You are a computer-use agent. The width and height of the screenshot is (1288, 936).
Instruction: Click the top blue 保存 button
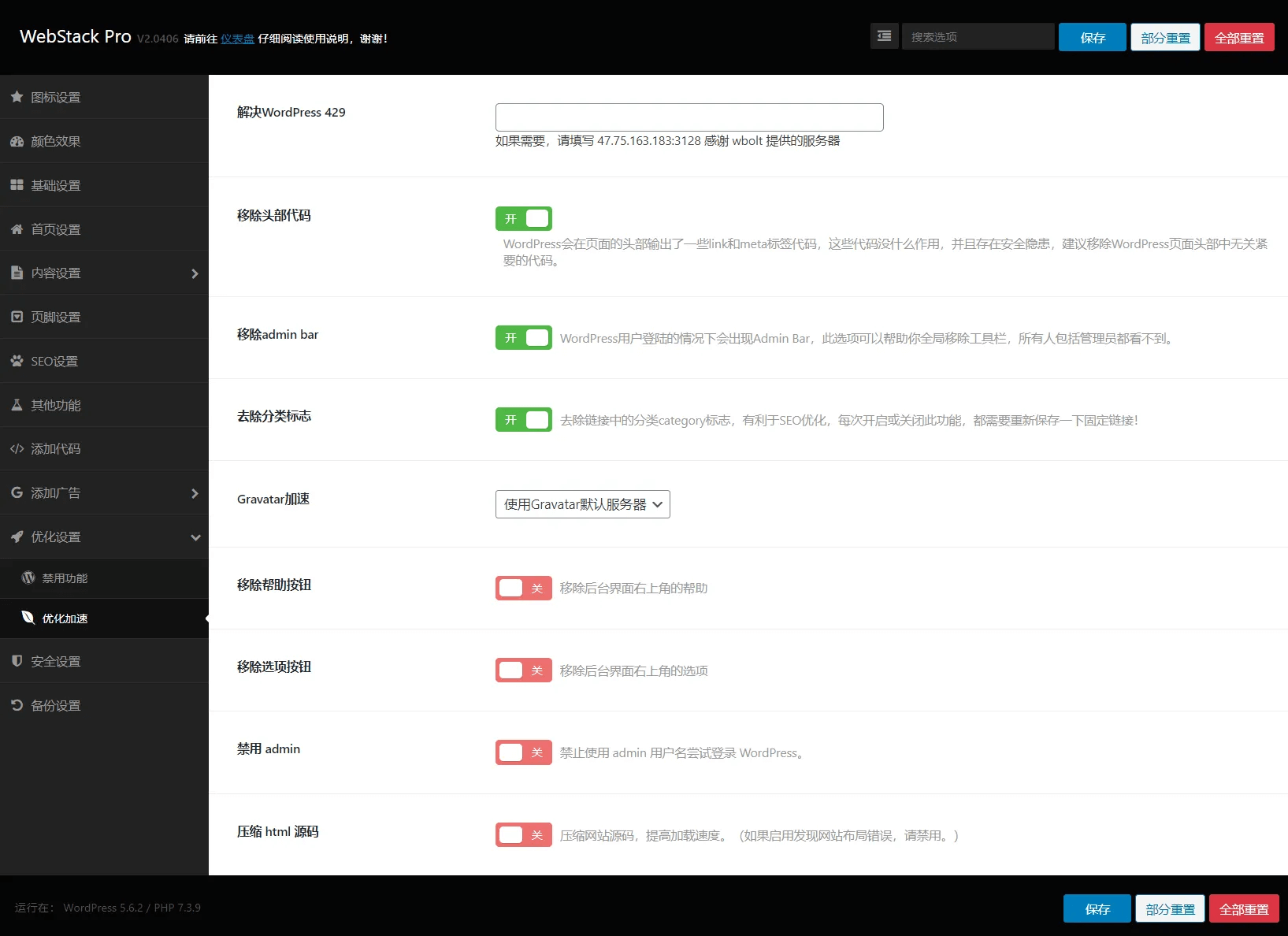pyautogui.click(x=1092, y=37)
